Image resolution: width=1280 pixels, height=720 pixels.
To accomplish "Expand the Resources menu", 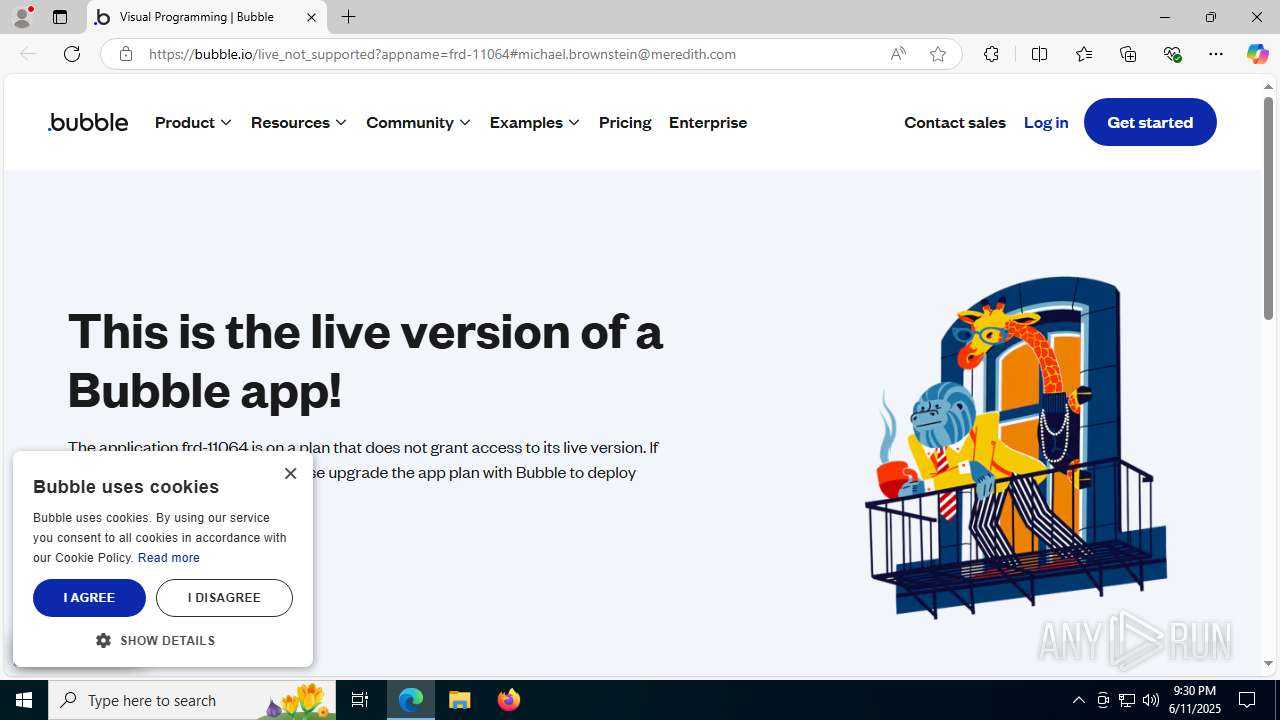I will pyautogui.click(x=299, y=122).
